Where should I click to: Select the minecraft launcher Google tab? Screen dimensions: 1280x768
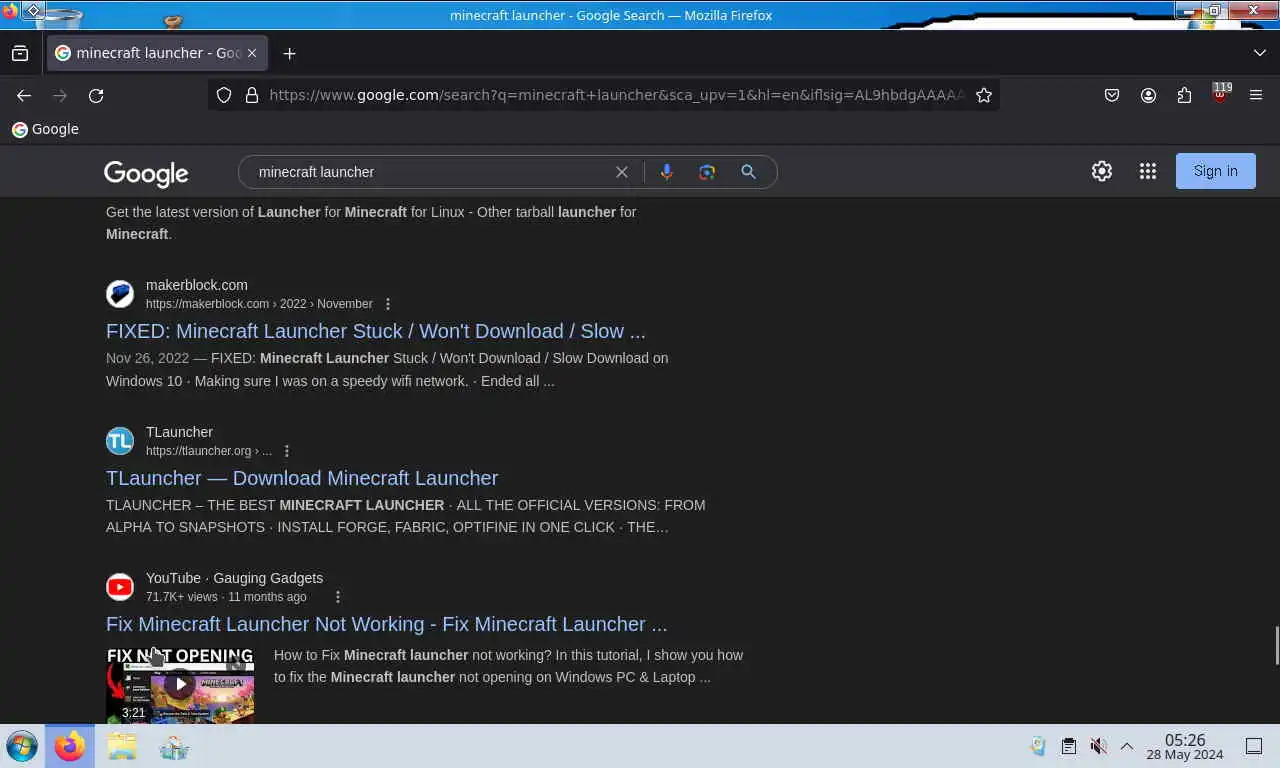157,53
